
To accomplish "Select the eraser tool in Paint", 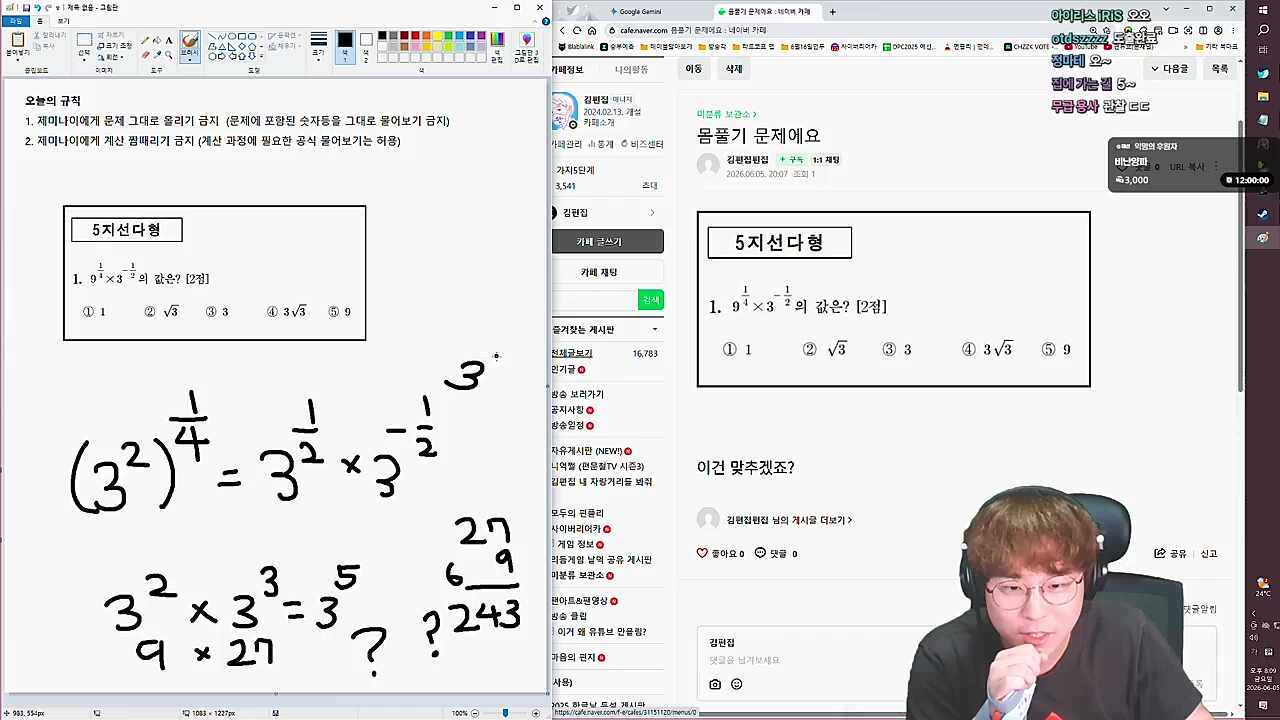I will (145, 55).
